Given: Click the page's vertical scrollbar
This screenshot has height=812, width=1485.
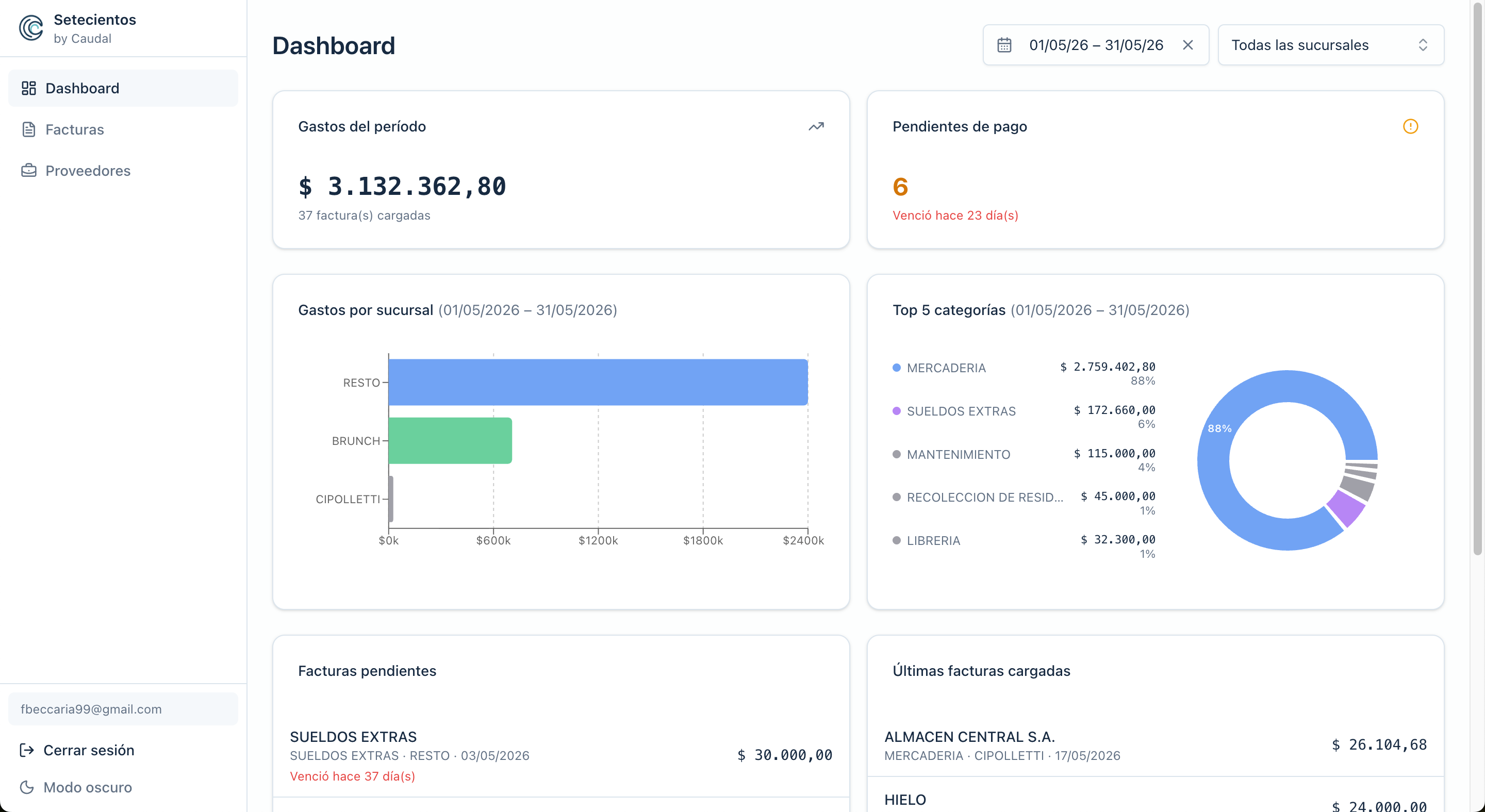Looking at the screenshot, I should (1477, 279).
